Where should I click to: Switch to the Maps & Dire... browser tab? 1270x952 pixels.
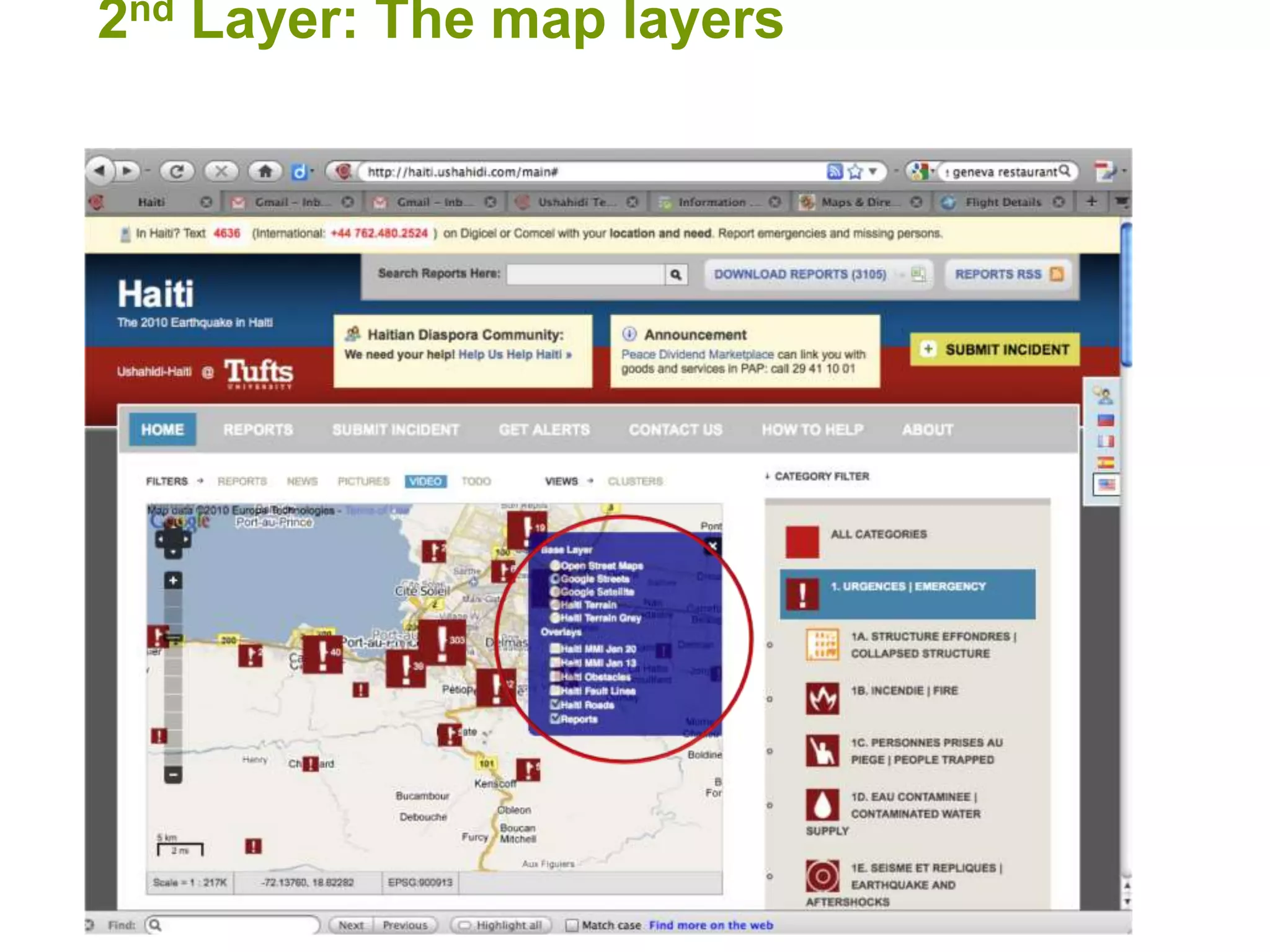(861, 202)
